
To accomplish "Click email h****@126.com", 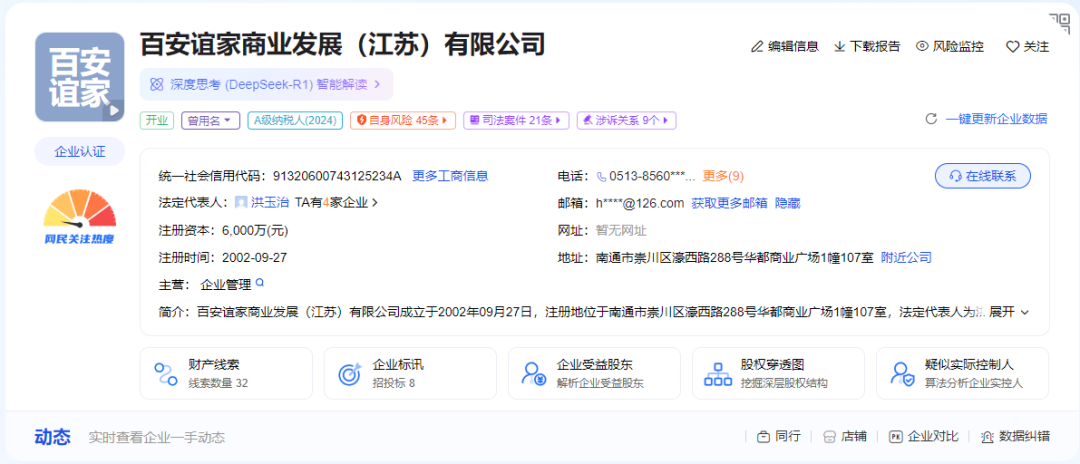I will (639, 203).
